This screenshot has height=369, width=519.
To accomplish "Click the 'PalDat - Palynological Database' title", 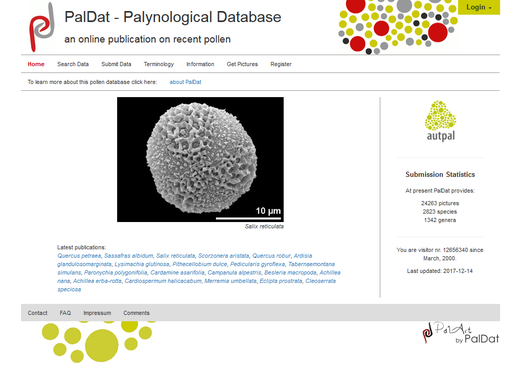I will (173, 17).
